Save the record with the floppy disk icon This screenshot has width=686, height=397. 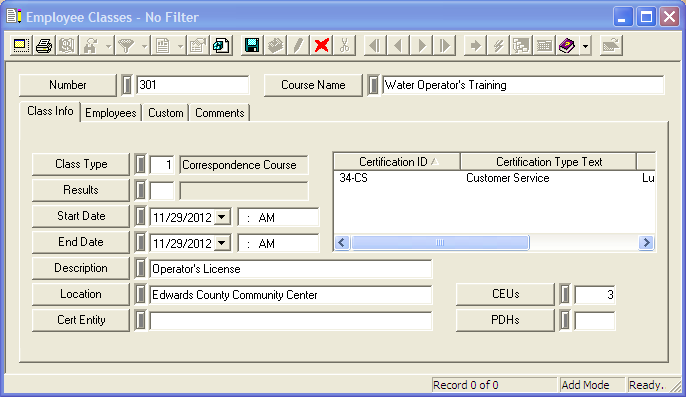point(252,45)
